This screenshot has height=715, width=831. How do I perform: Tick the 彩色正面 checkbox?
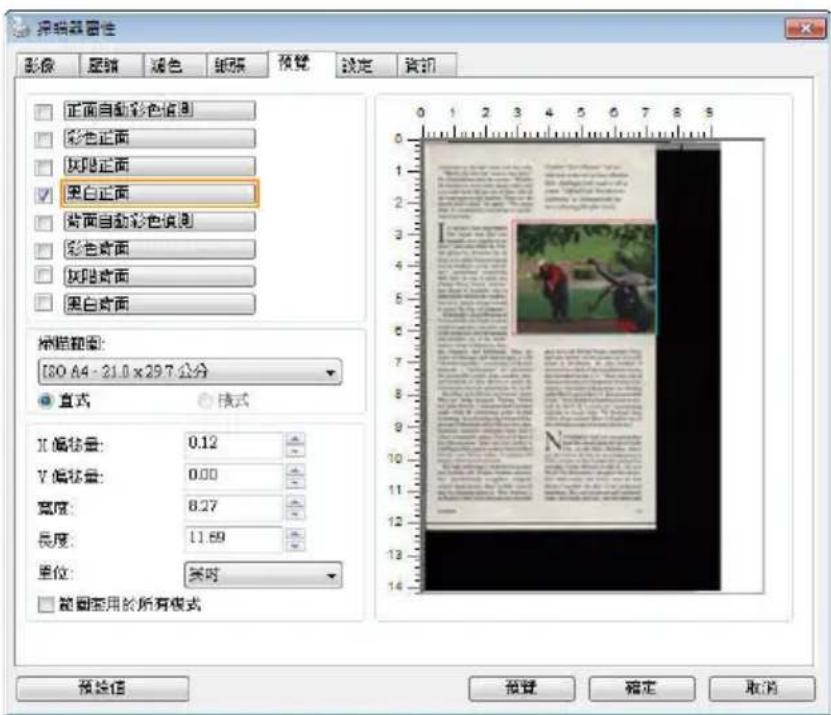(43, 139)
